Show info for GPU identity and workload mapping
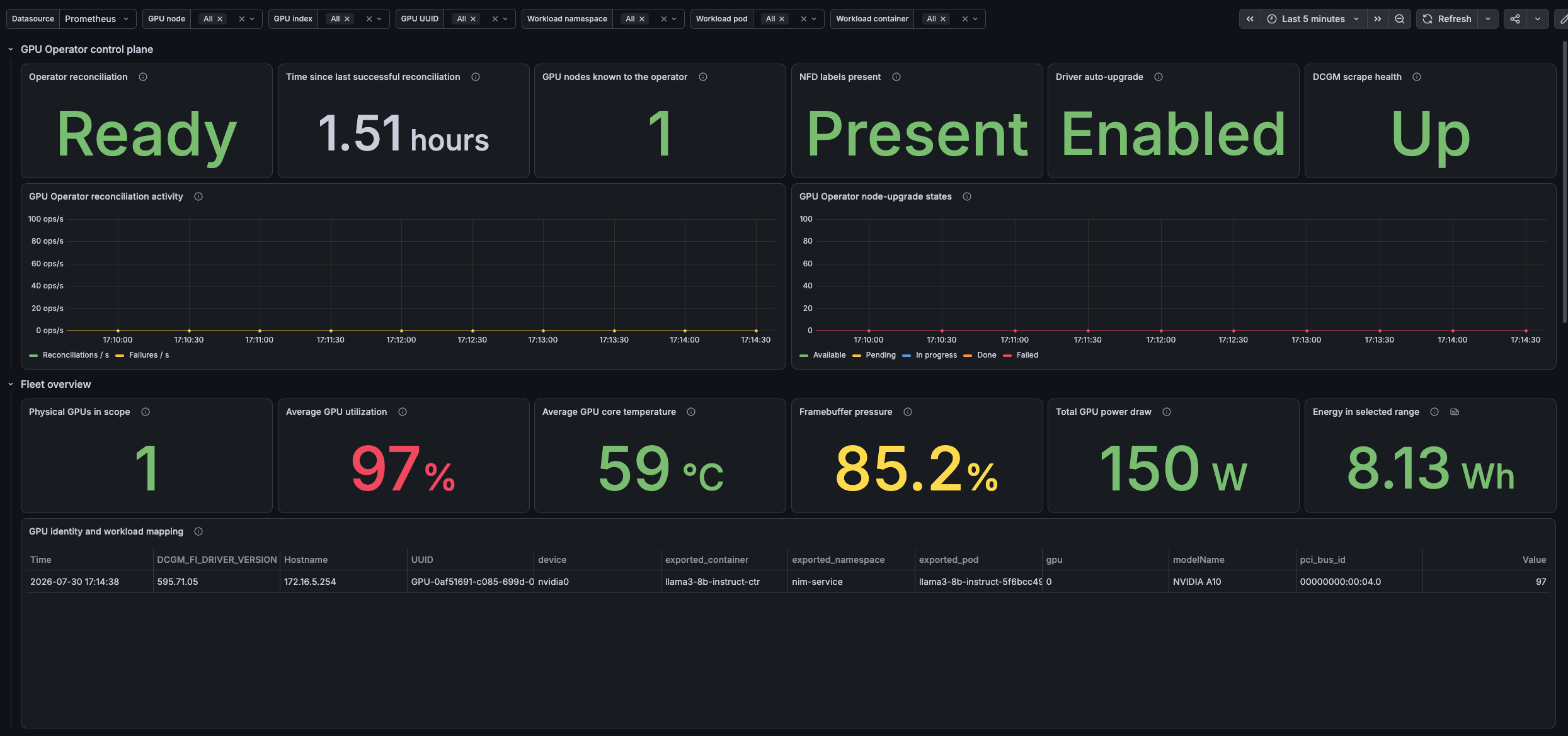 198,531
